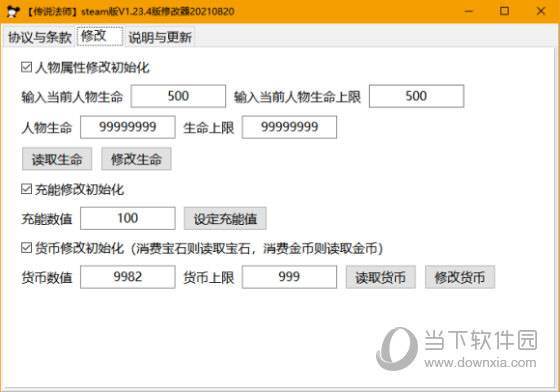Click the 修改货币 button
This screenshot has height=392, width=560.
460,277
